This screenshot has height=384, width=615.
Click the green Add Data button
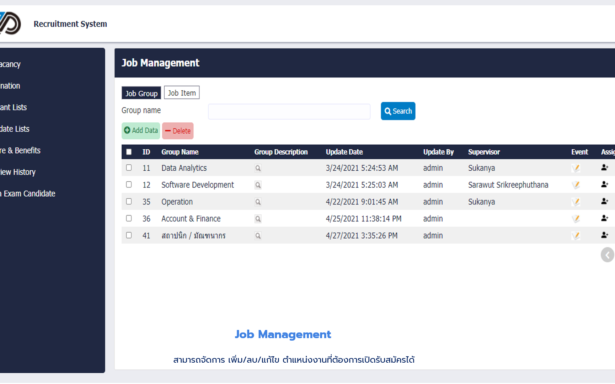click(140, 131)
